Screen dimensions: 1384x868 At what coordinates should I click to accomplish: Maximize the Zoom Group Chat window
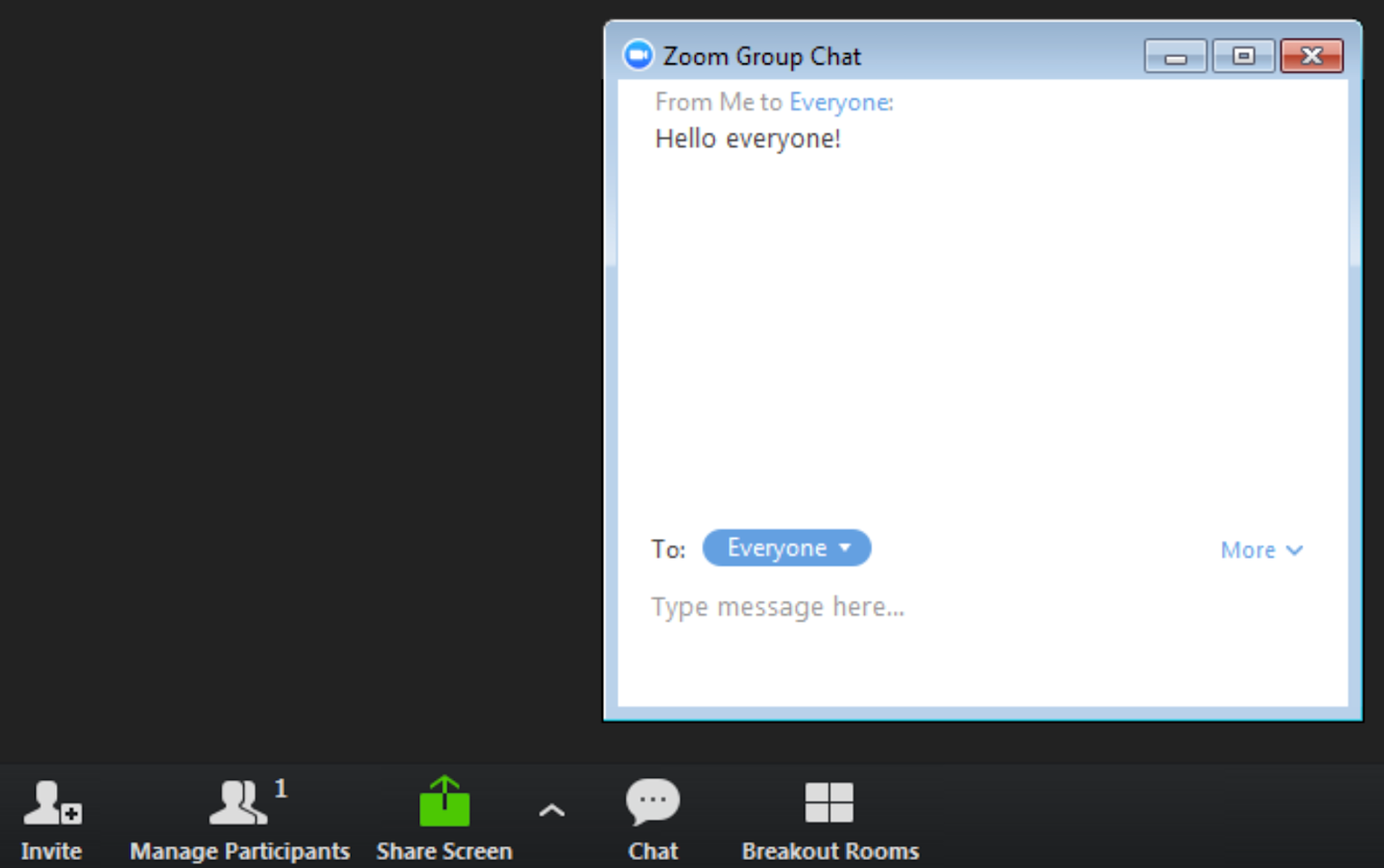click(x=1244, y=56)
